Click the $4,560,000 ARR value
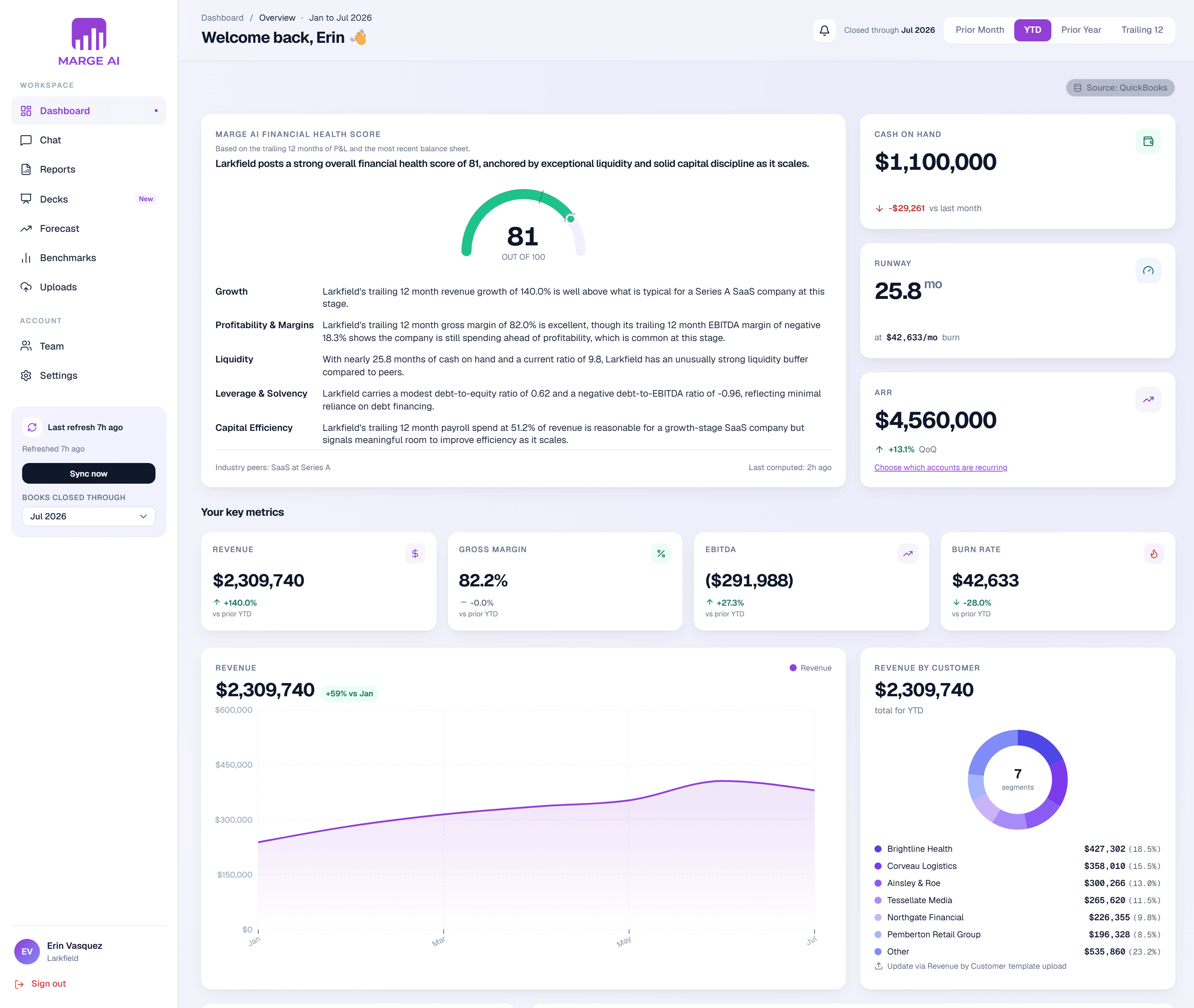1194x1008 pixels. coord(935,421)
